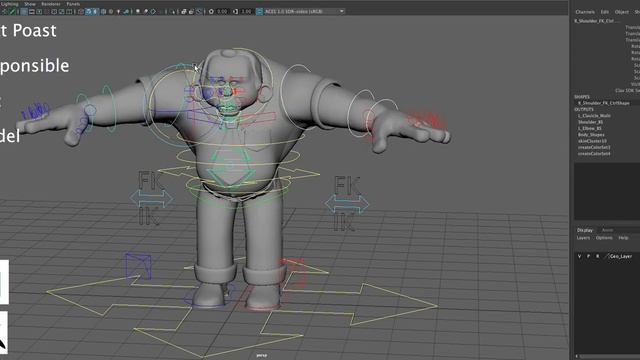Toggle P playback for Geo_Layer
The image size is (640, 360).
tap(588, 256)
